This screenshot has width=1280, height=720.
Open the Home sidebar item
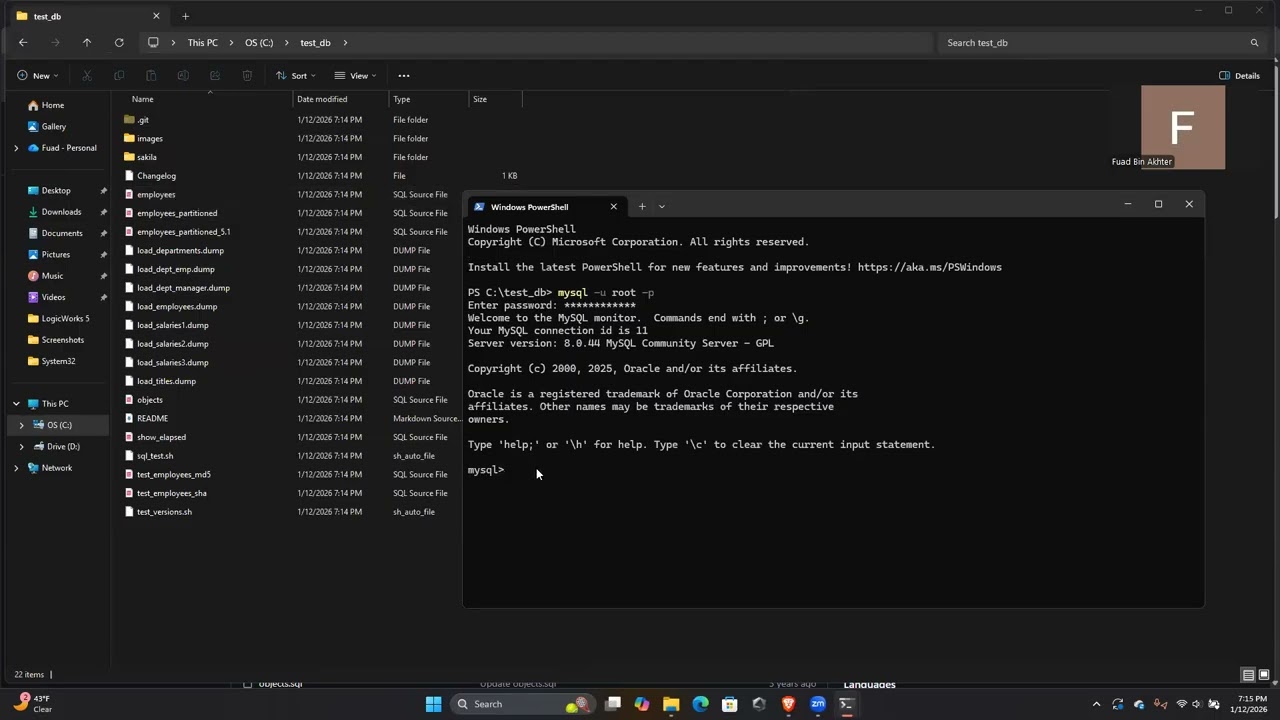(53, 105)
